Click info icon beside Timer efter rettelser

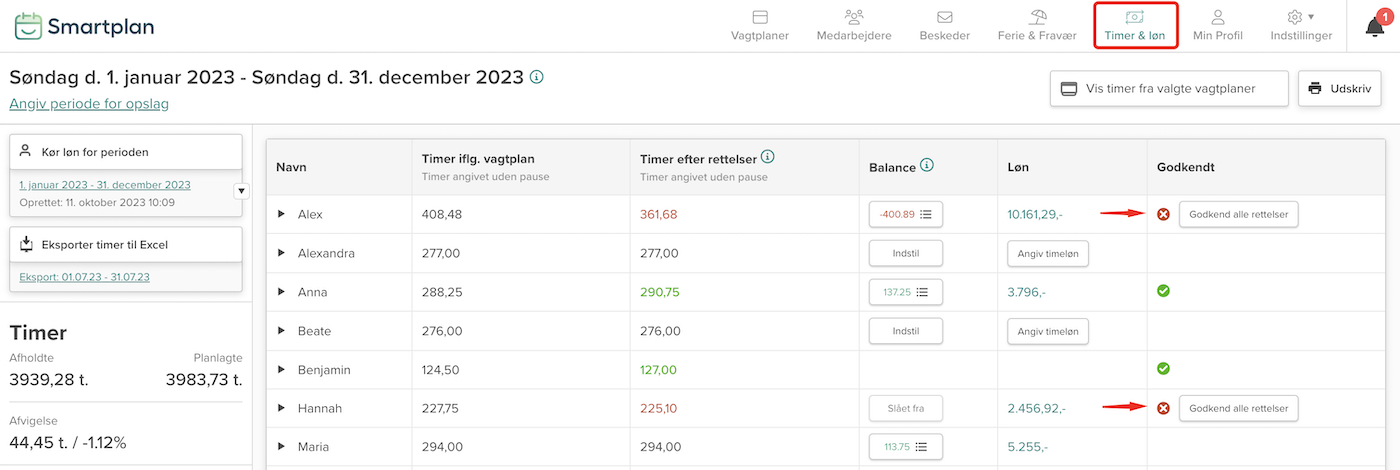click(768, 157)
